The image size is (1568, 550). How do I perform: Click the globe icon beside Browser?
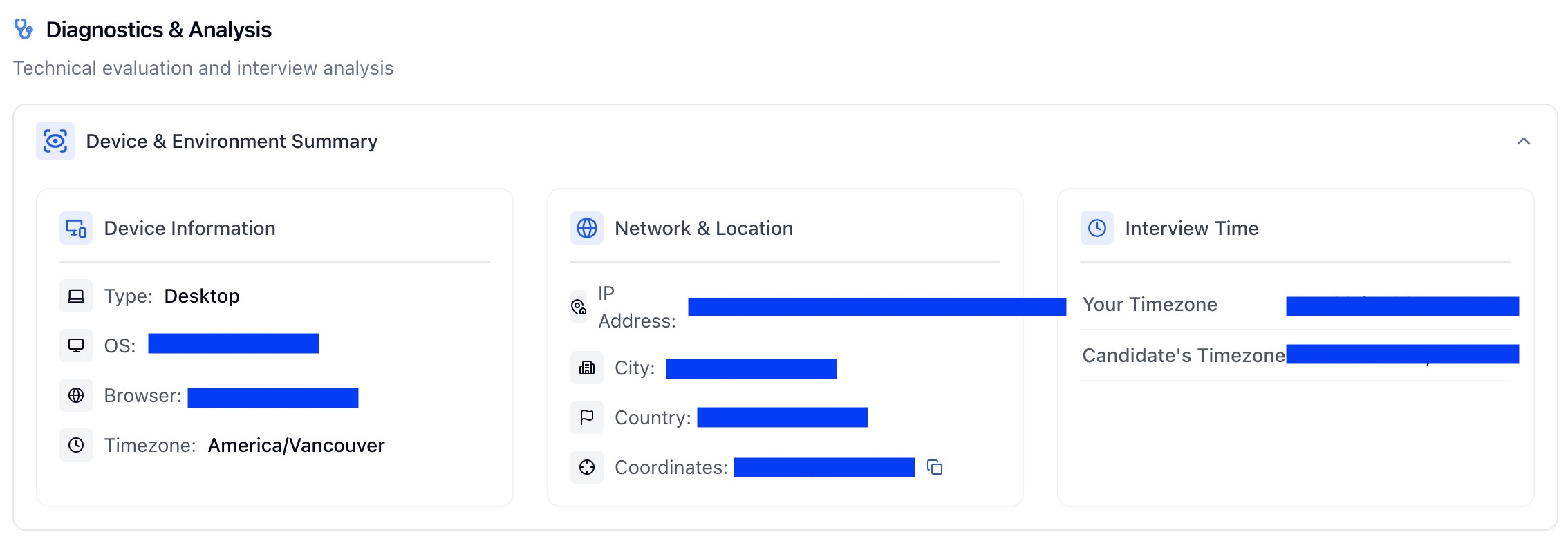[x=76, y=395]
